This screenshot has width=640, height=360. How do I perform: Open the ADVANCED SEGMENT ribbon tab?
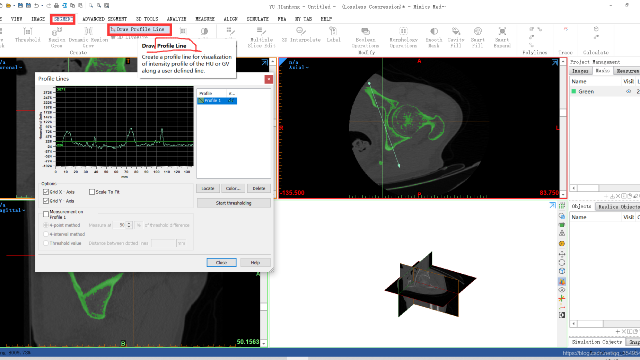(104, 19)
